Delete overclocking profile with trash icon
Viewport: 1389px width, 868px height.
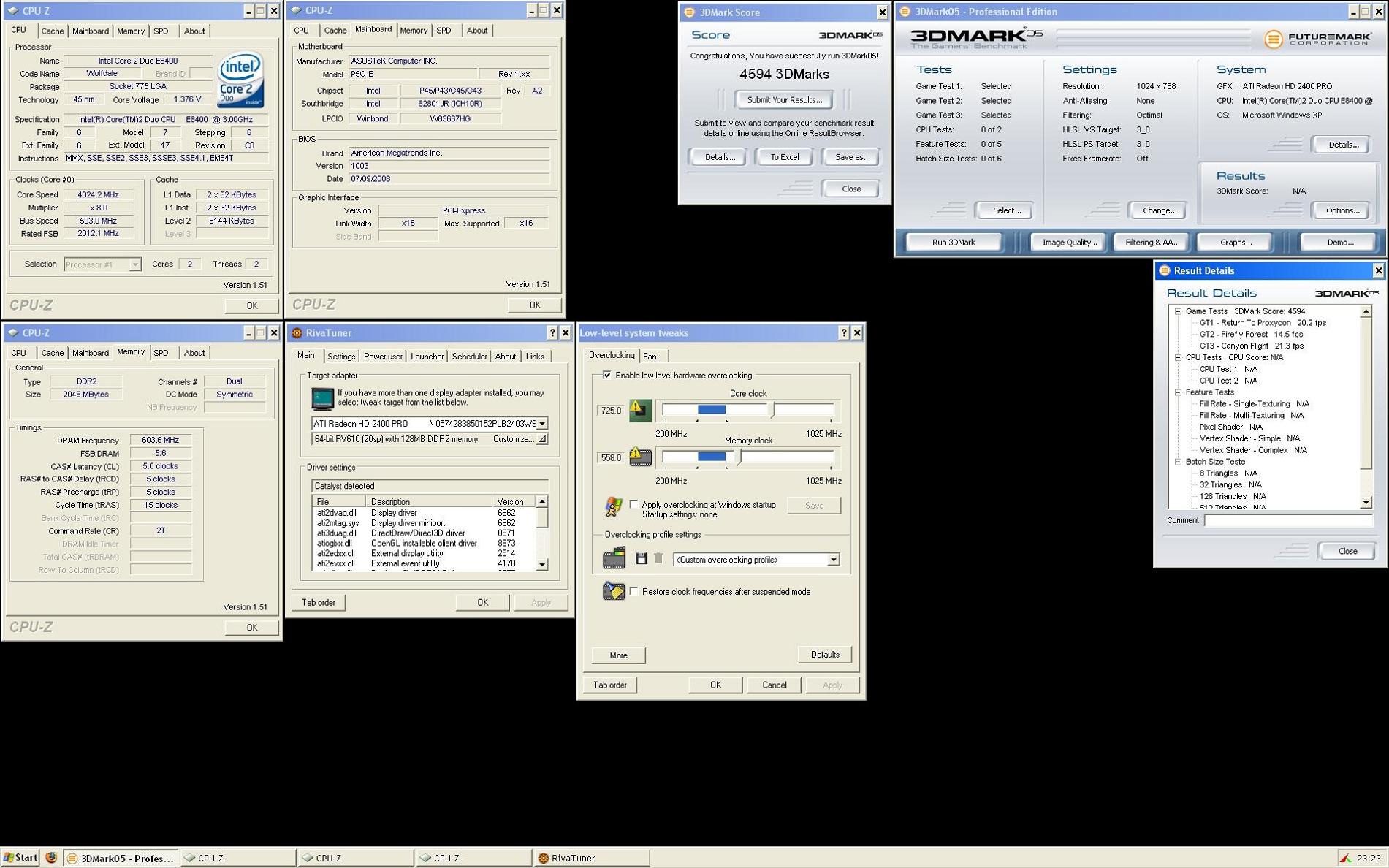pyautogui.click(x=658, y=559)
